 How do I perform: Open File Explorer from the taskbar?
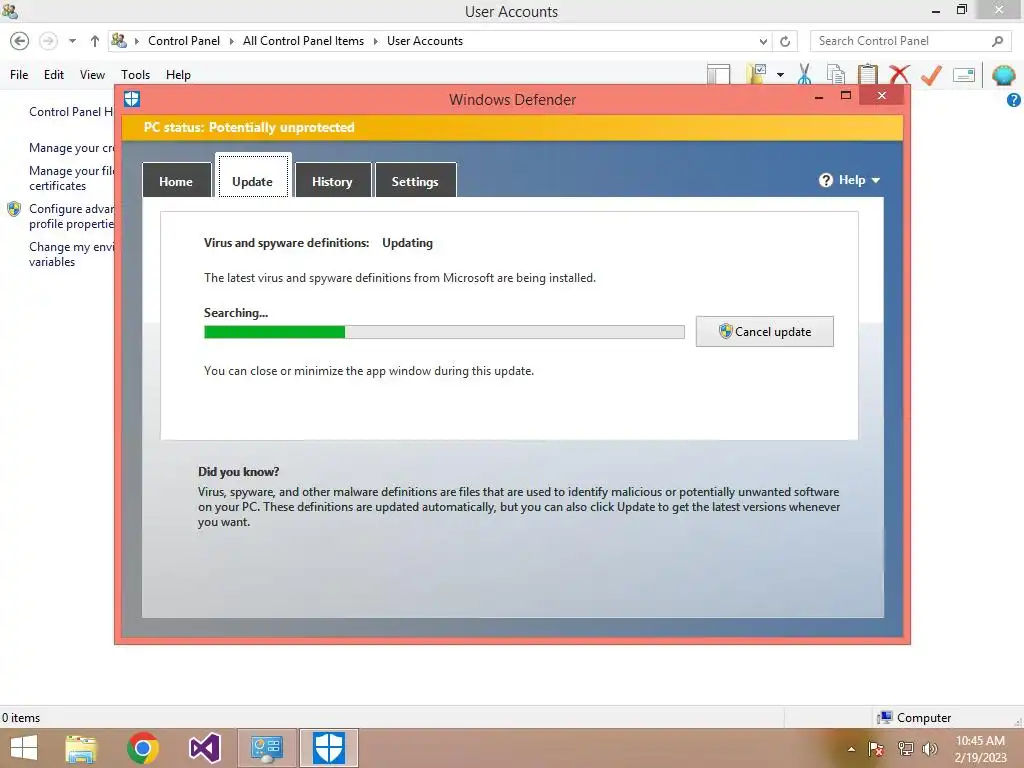point(81,748)
